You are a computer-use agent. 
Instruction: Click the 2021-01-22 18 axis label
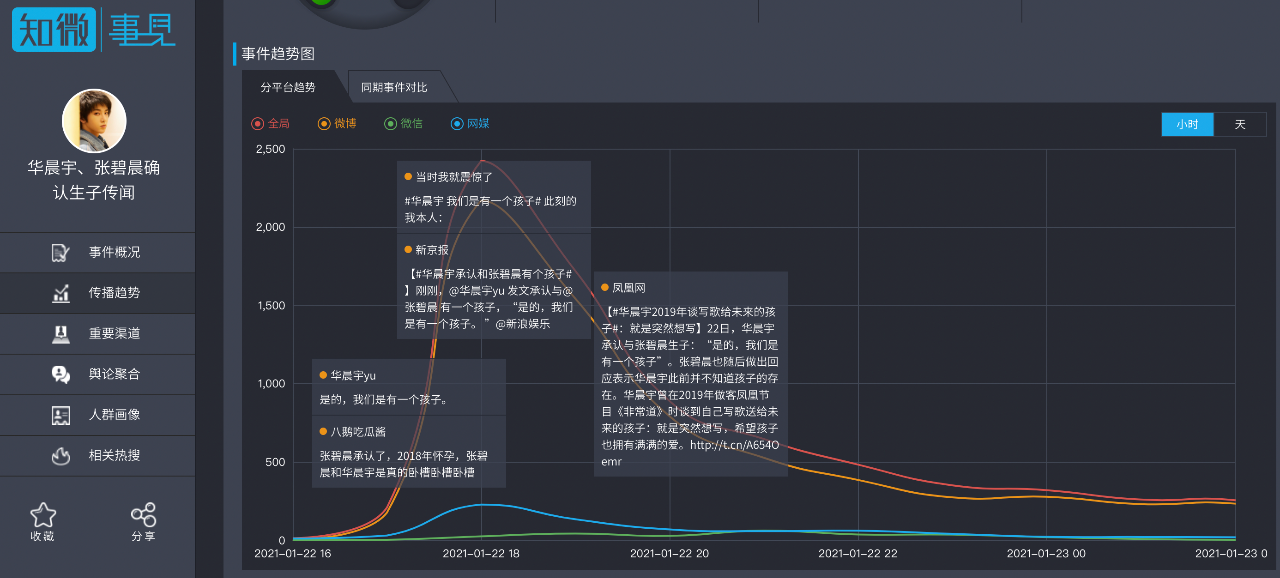481,552
